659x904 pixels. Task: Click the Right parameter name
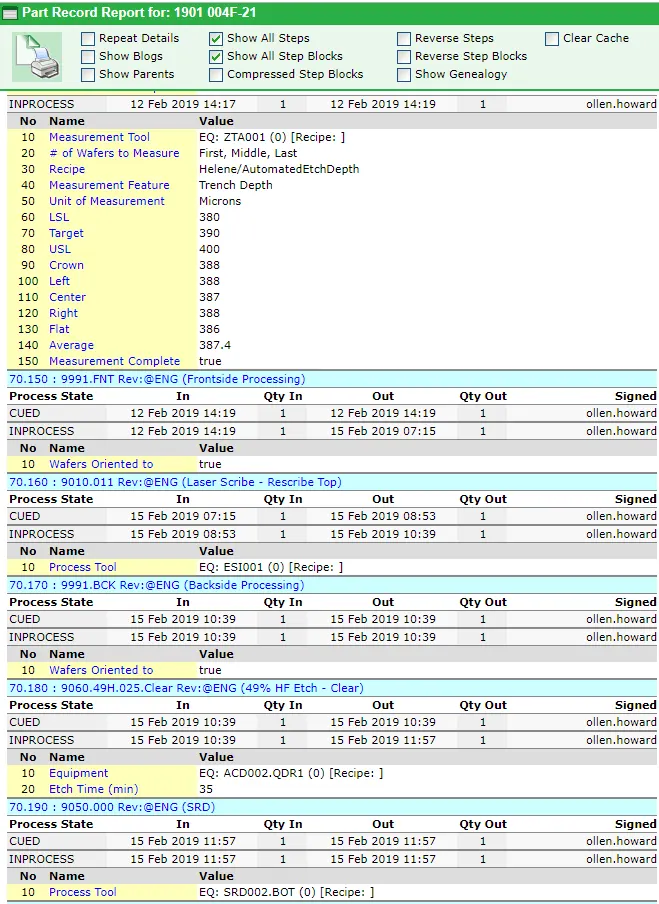63,313
